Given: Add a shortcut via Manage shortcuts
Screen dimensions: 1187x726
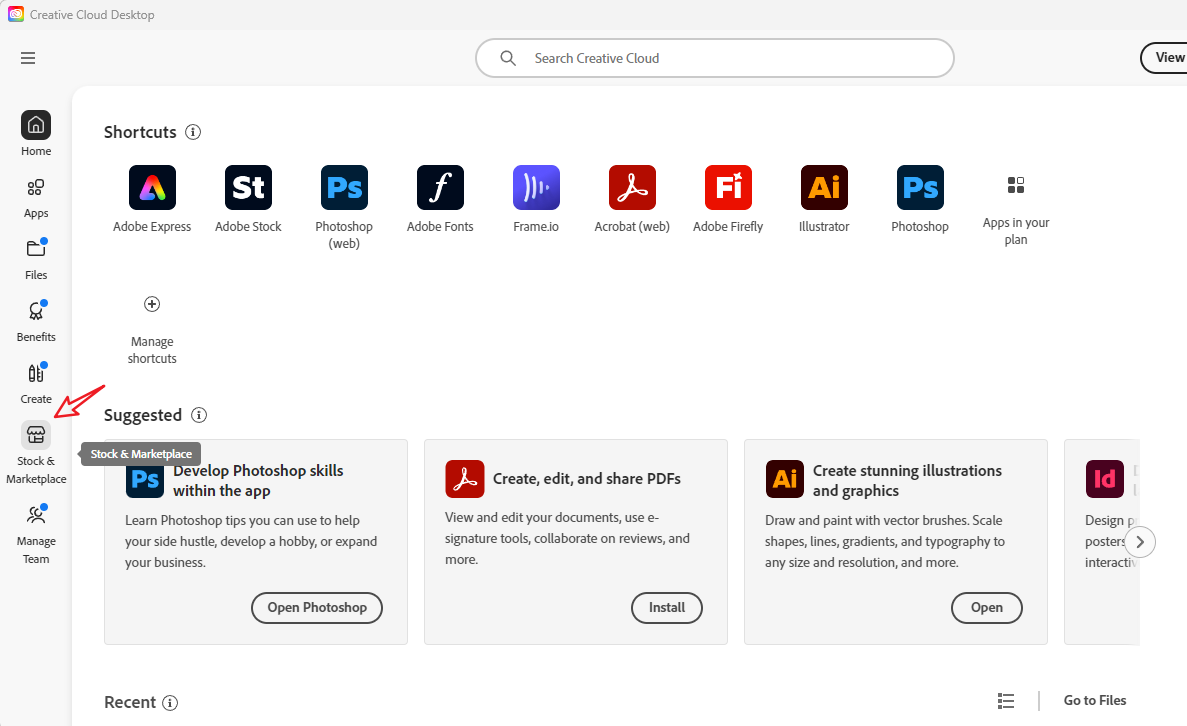Looking at the screenshot, I should (x=152, y=304).
